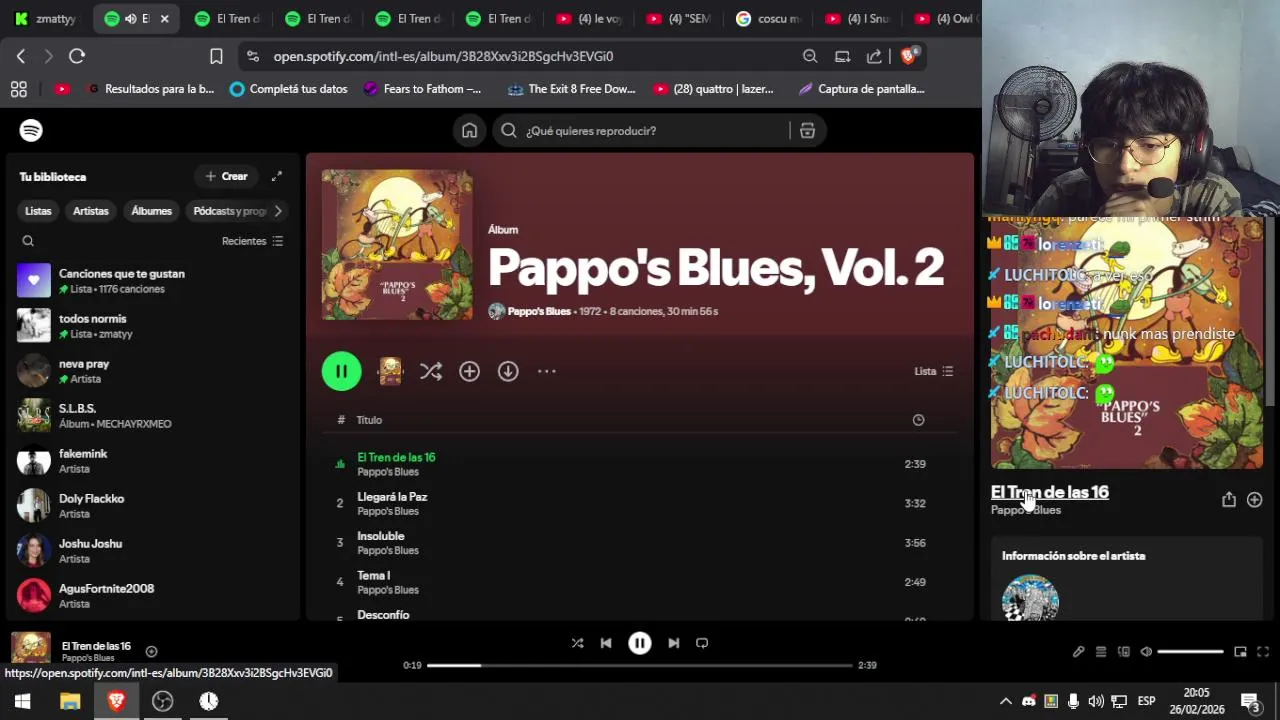1280x720 pixels.
Task: Open Lista view options dropdown
Action: [x=934, y=371]
